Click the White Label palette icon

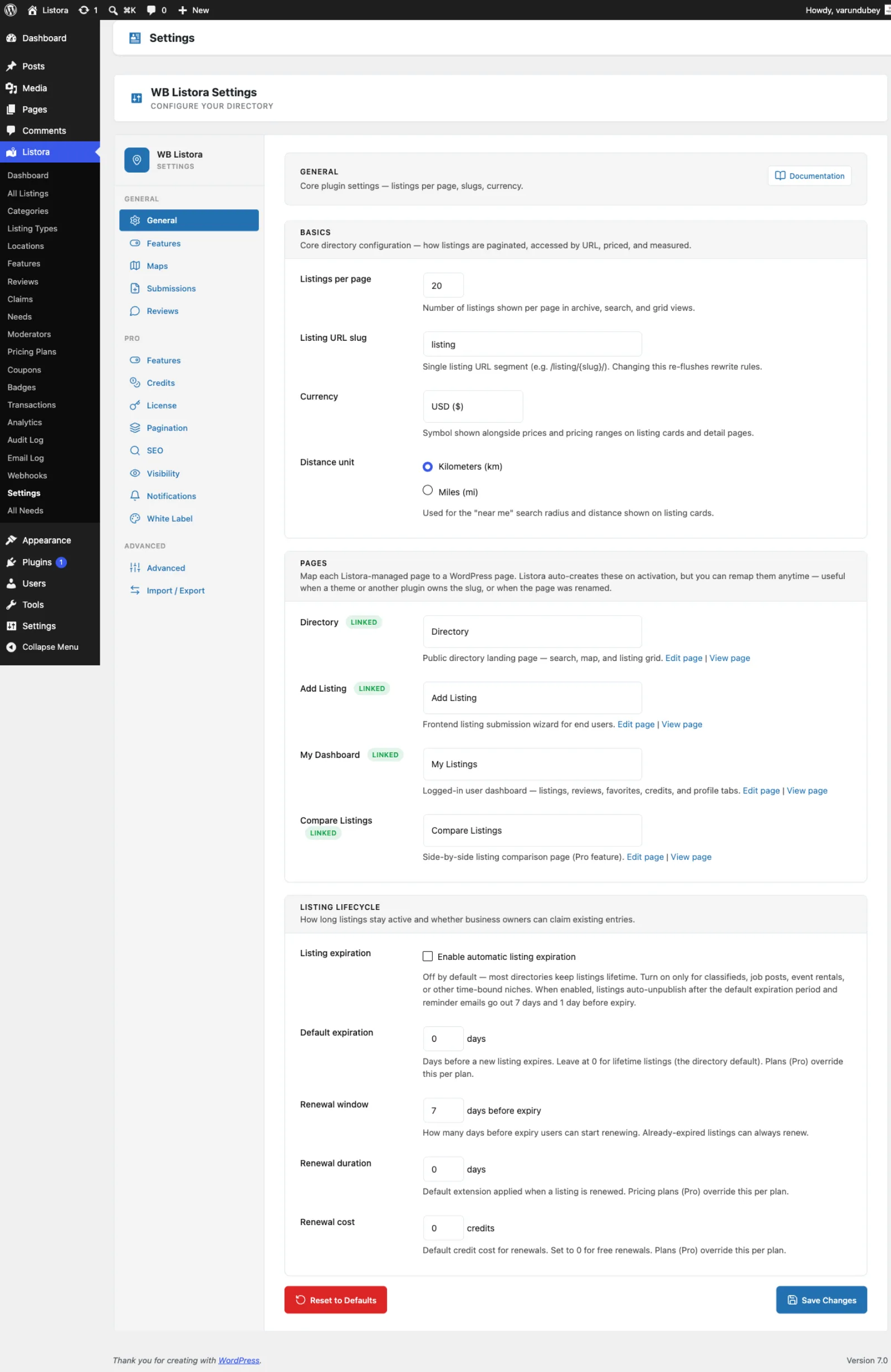coord(135,518)
